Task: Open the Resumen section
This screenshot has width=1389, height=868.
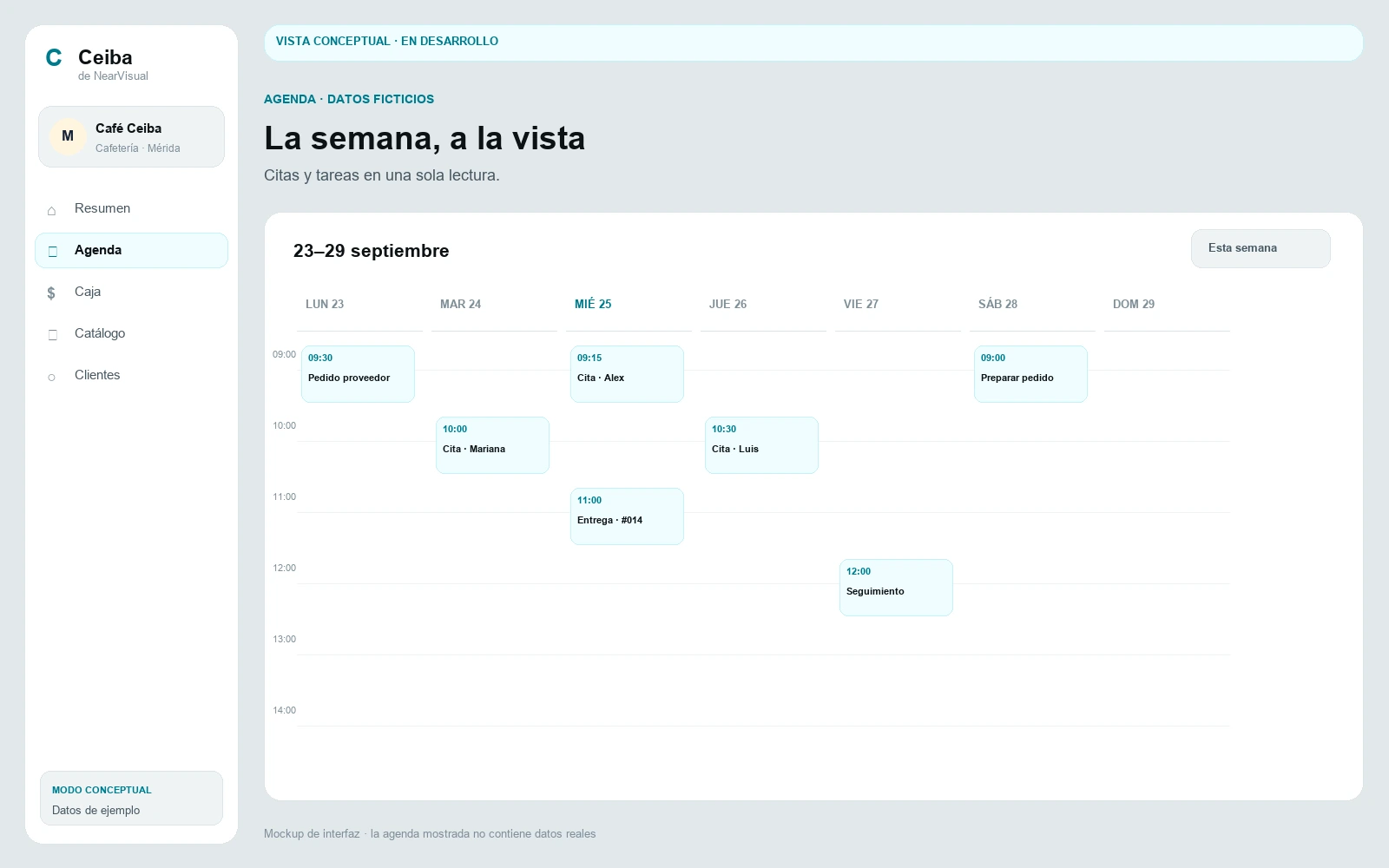Action: tap(131, 208)
